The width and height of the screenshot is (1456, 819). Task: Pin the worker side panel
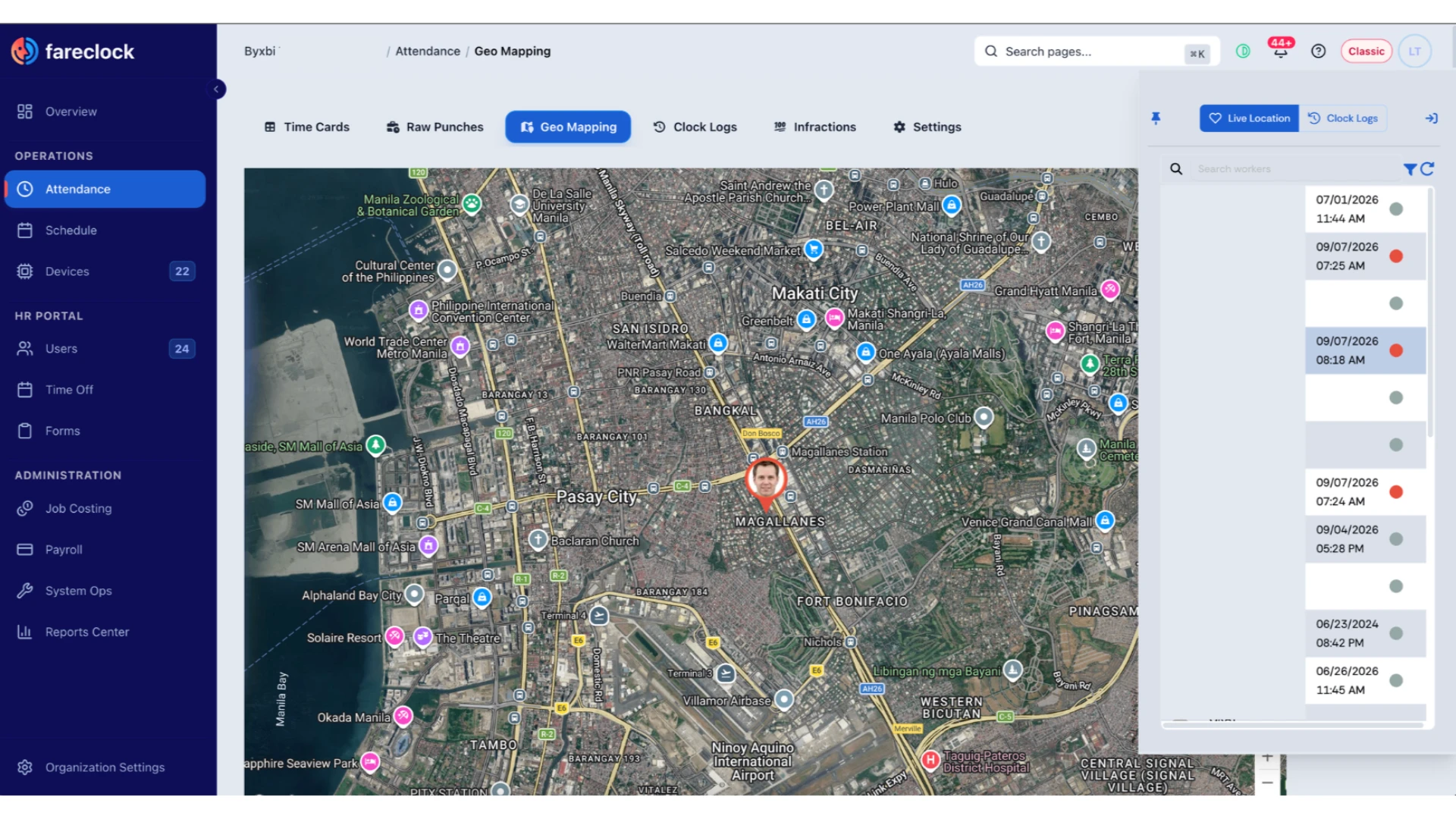point(1156,118)
